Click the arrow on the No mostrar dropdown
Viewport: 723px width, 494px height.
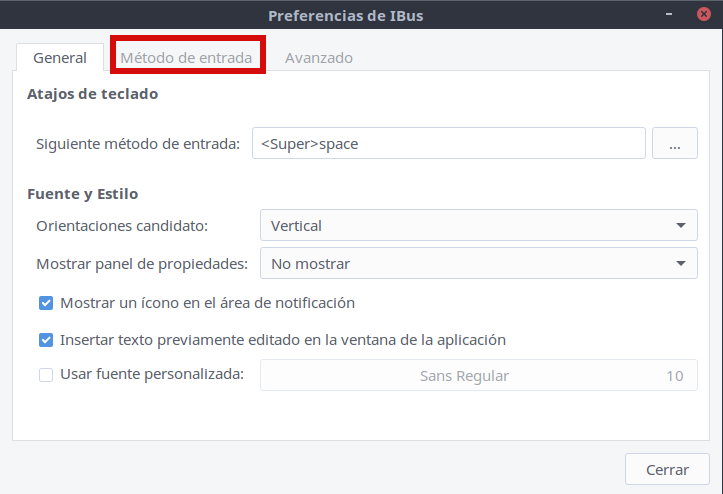(x=680, y=264)
